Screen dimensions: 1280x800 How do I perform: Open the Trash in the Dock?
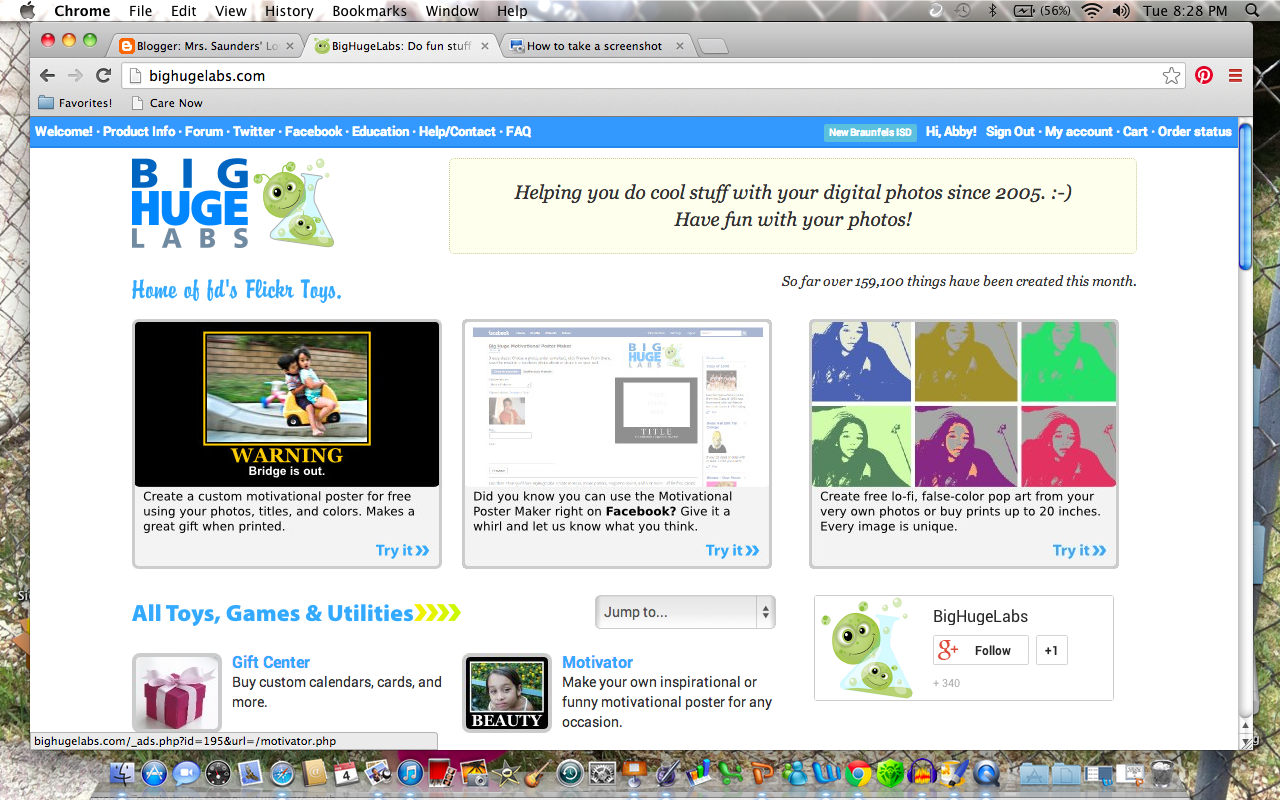pyautogui.click(x=1163, y=773)
